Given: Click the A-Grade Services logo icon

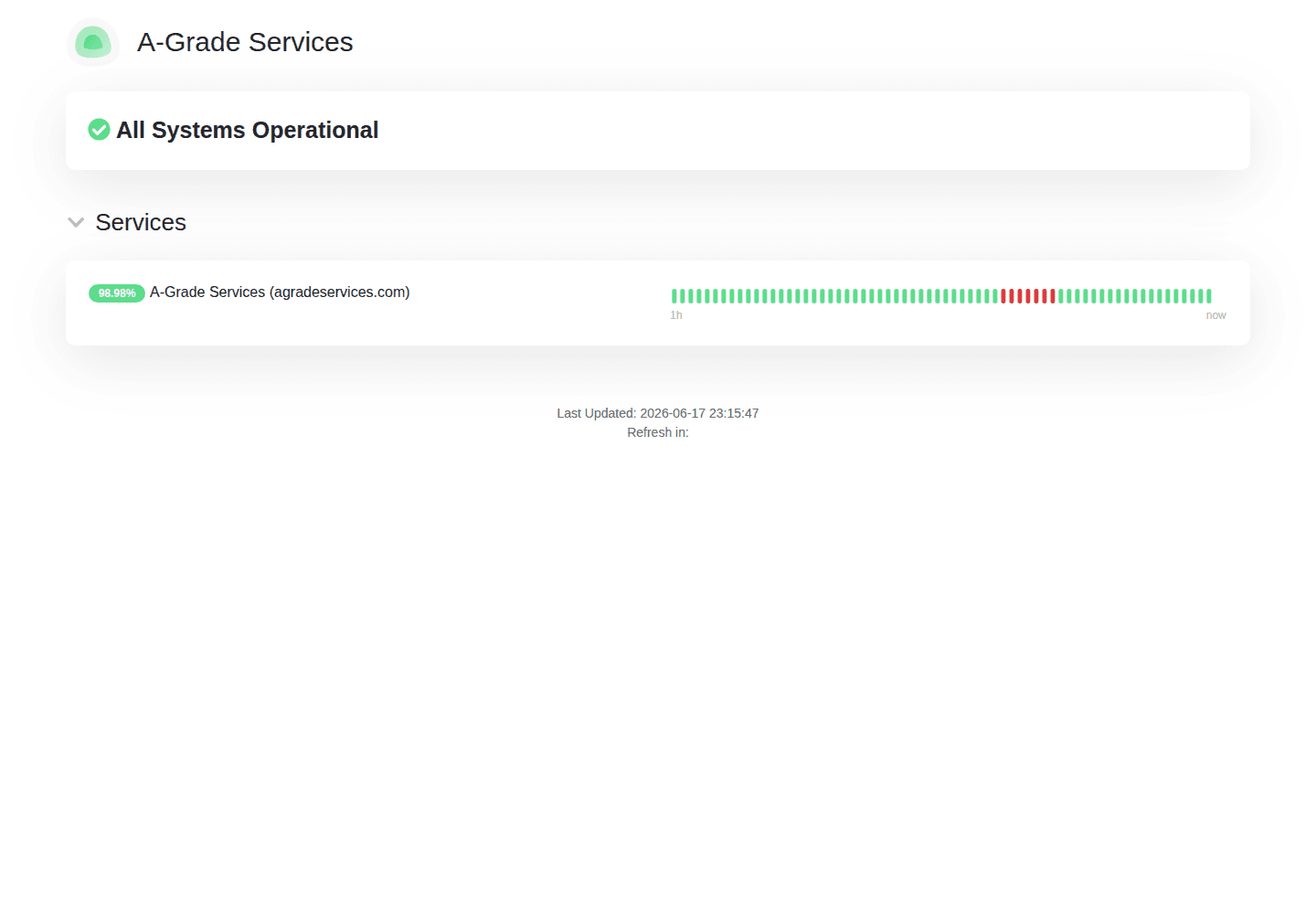Looking at the screenshot, I should (93, 42).
